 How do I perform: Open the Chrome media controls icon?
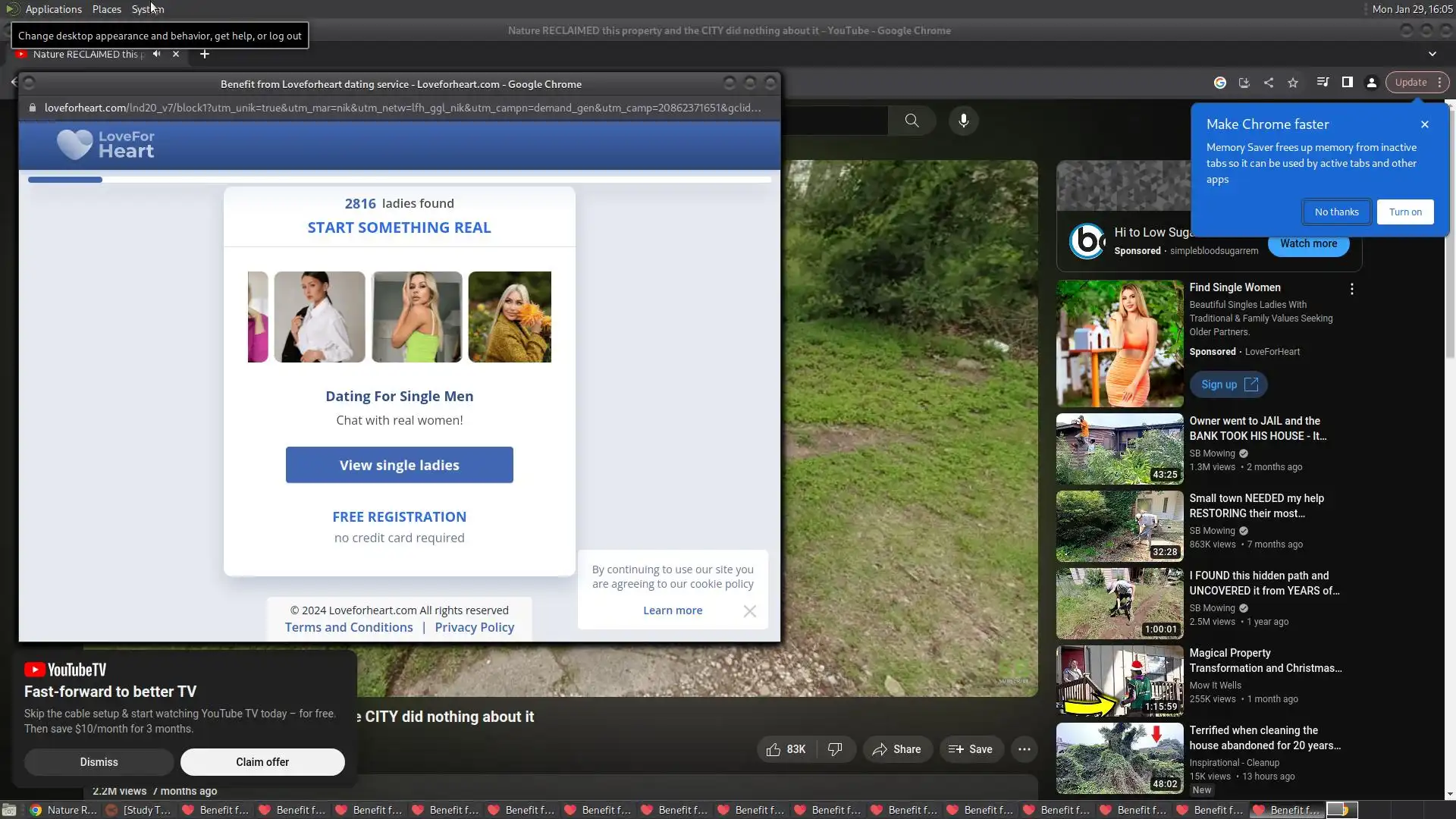[1323, 83]
